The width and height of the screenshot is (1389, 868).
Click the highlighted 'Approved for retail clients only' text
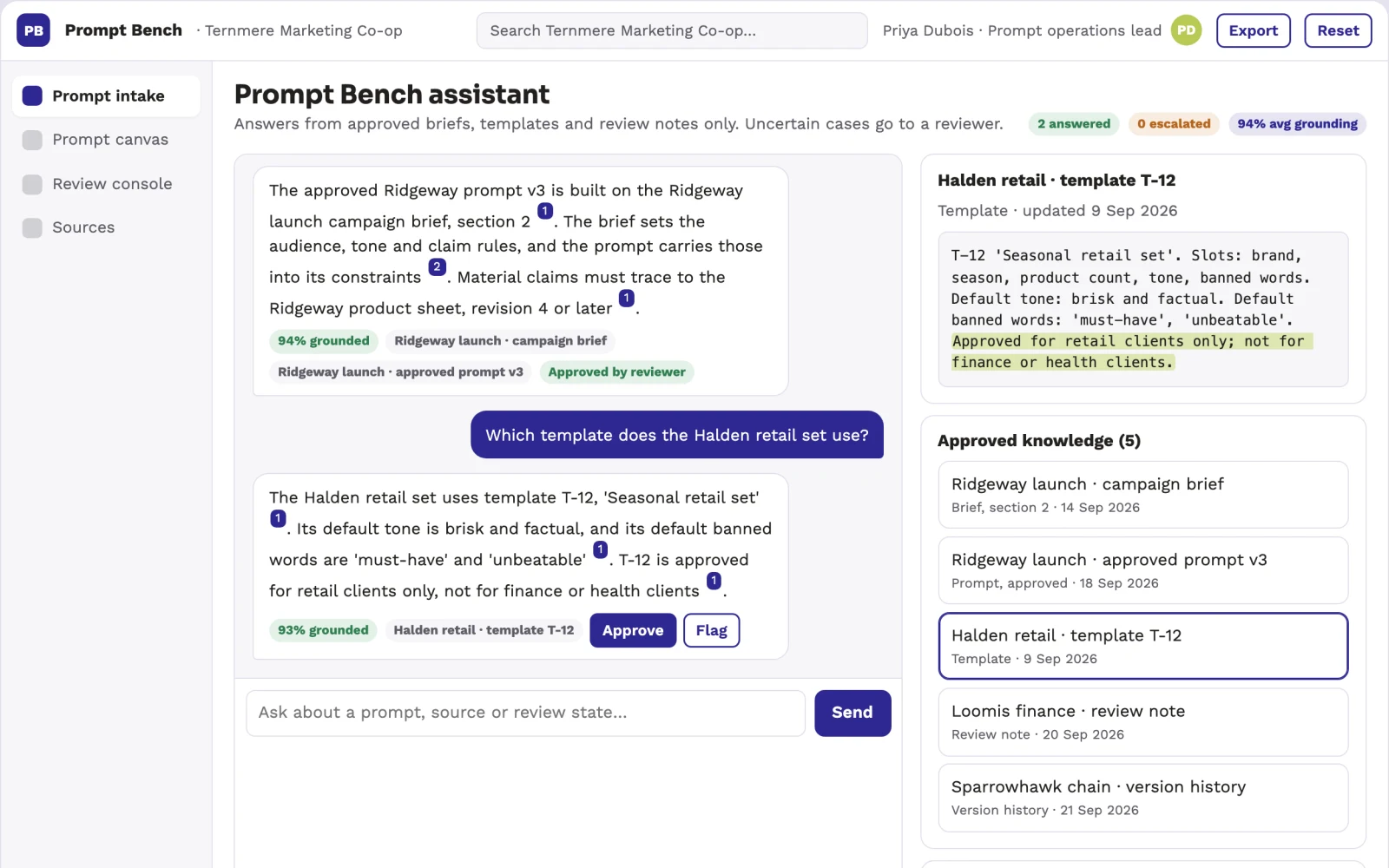coord(1131,352)
